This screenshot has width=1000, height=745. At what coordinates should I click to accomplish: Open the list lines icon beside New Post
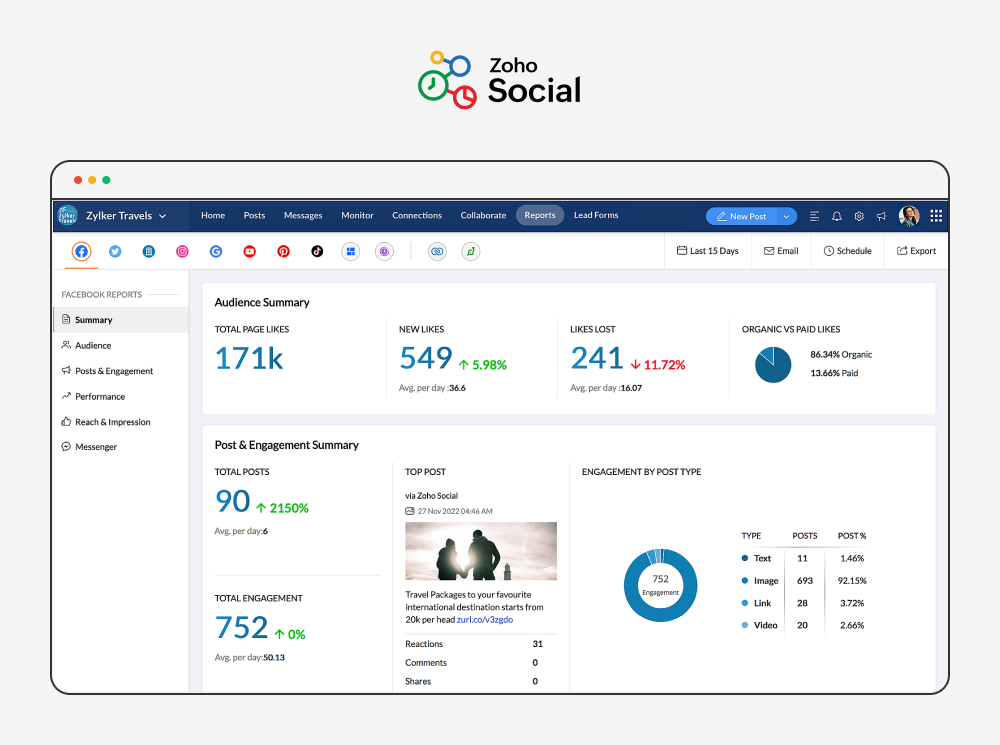point(814,216)
